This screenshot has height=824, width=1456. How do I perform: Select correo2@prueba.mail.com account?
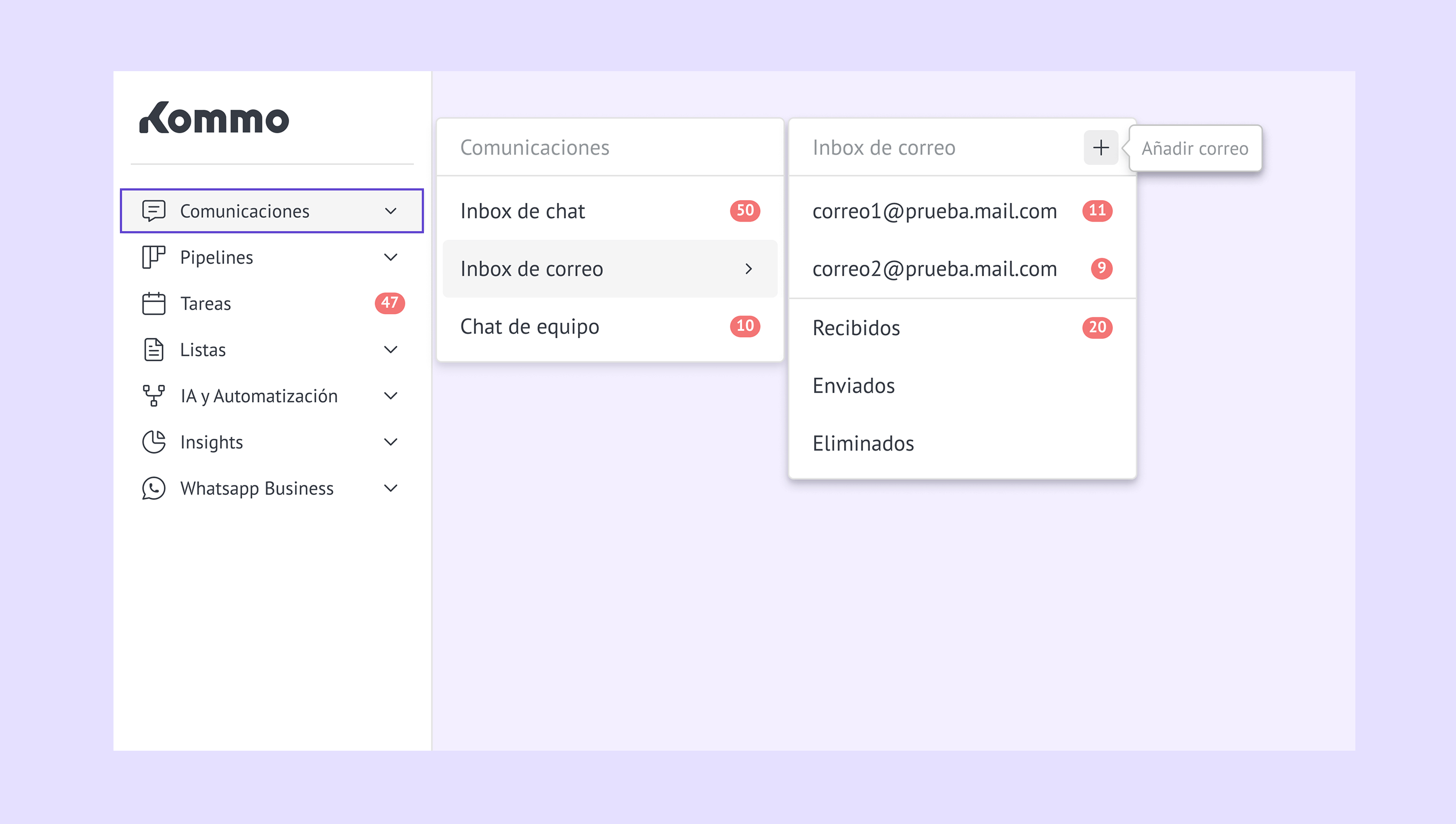click(934, 269)
